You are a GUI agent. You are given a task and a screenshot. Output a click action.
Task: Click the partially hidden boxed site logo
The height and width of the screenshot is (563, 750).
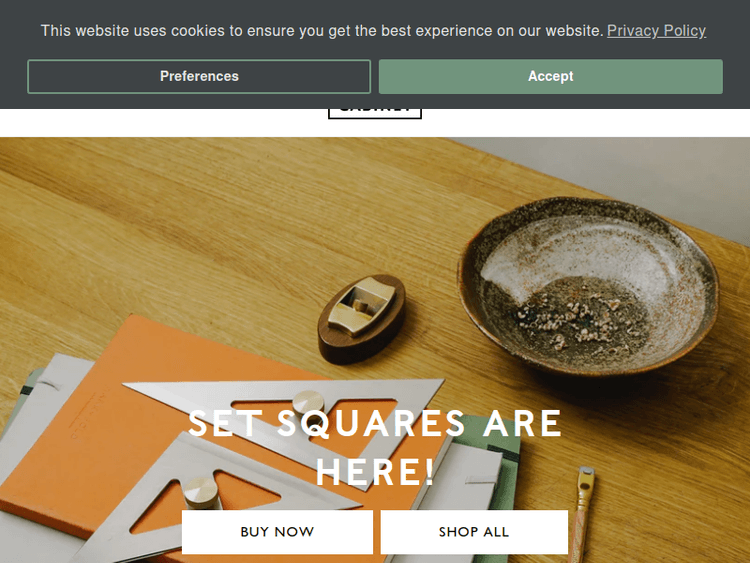375,113
